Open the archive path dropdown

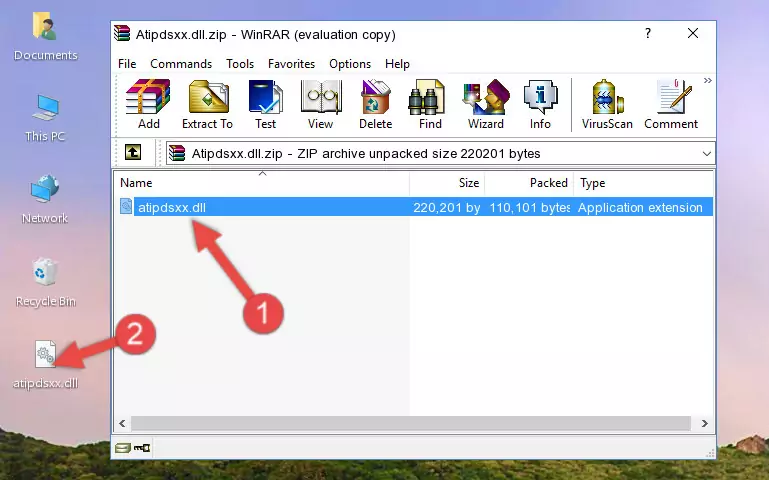coord(706,153)
